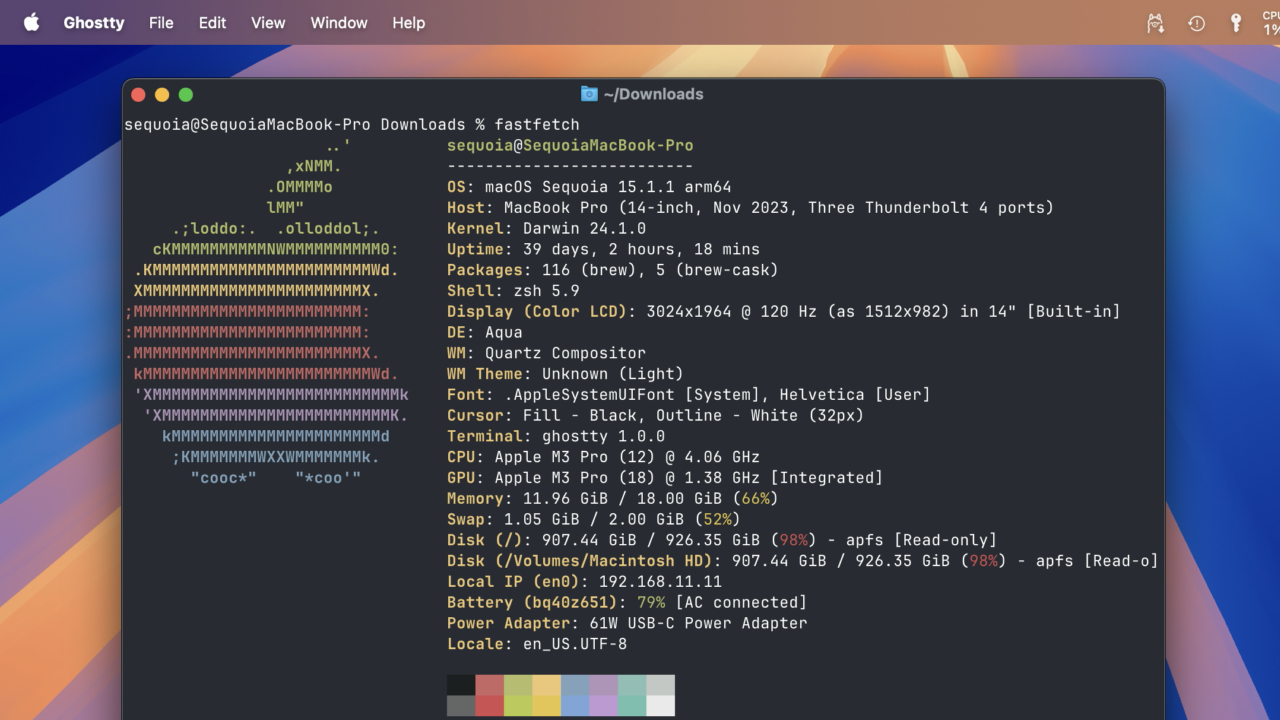Click the colored sequoia@SequoiaMacBook-Pro header line
1280x720 pixels.
click(570, 146)
